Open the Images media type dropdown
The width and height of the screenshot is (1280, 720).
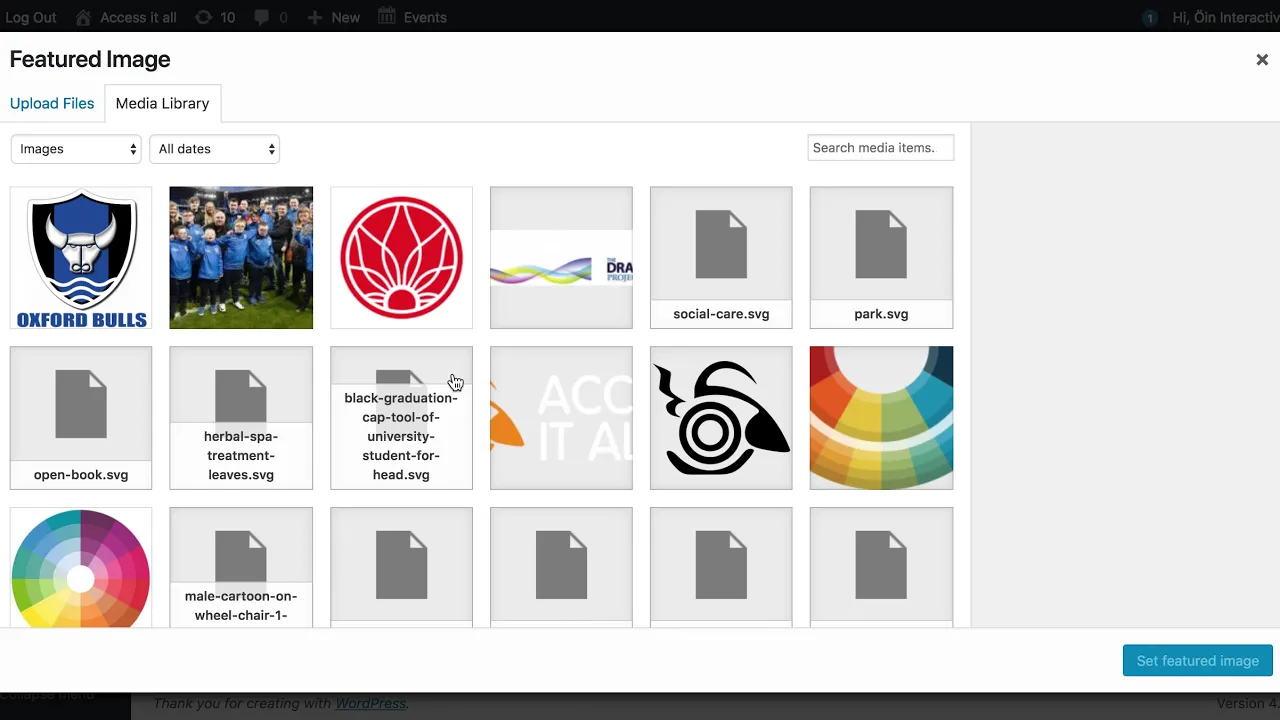coord(76,149)
